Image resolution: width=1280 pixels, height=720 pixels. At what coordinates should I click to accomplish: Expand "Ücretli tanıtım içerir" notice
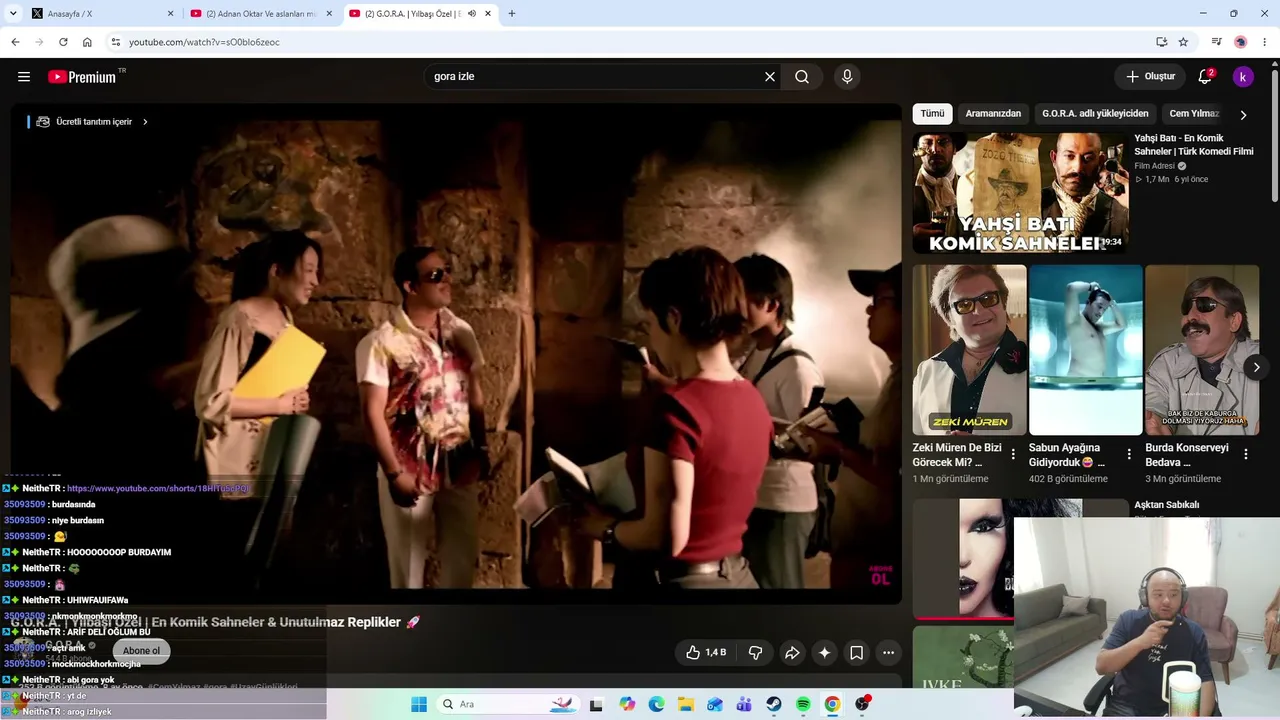click(x=92, y=122)
